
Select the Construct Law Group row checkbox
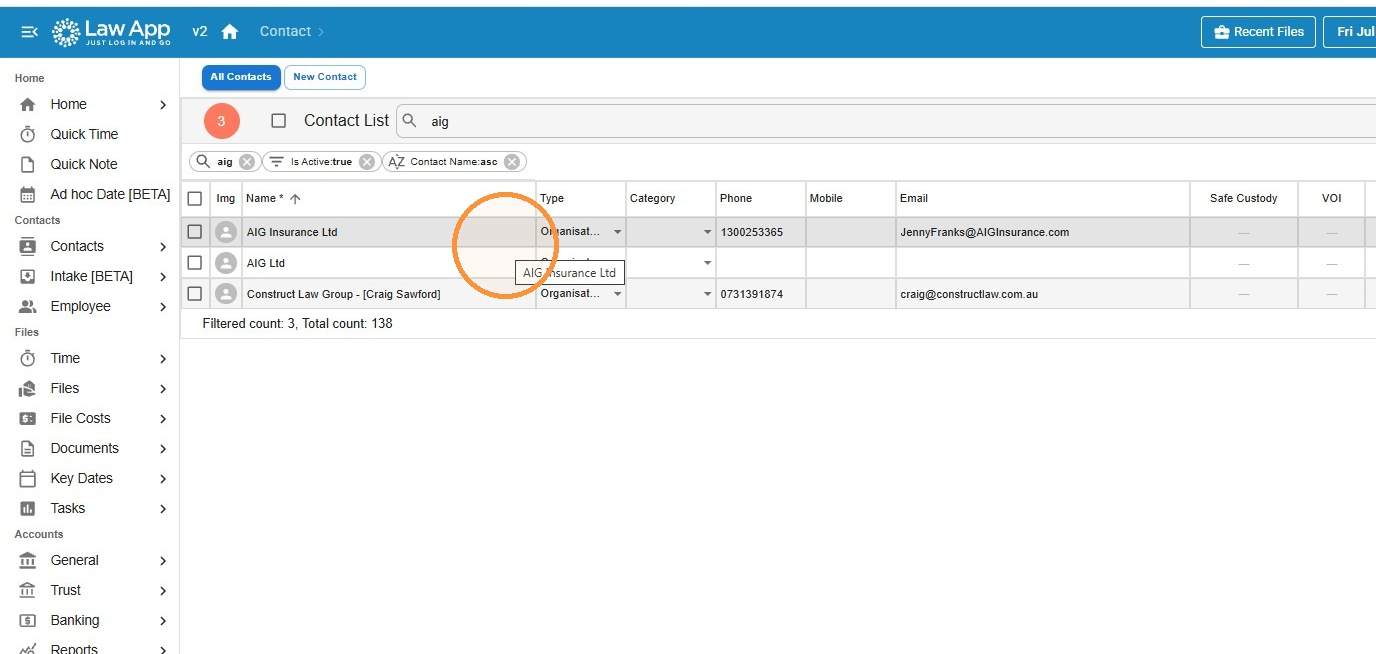pyautogui.click(x=195, y=294)
